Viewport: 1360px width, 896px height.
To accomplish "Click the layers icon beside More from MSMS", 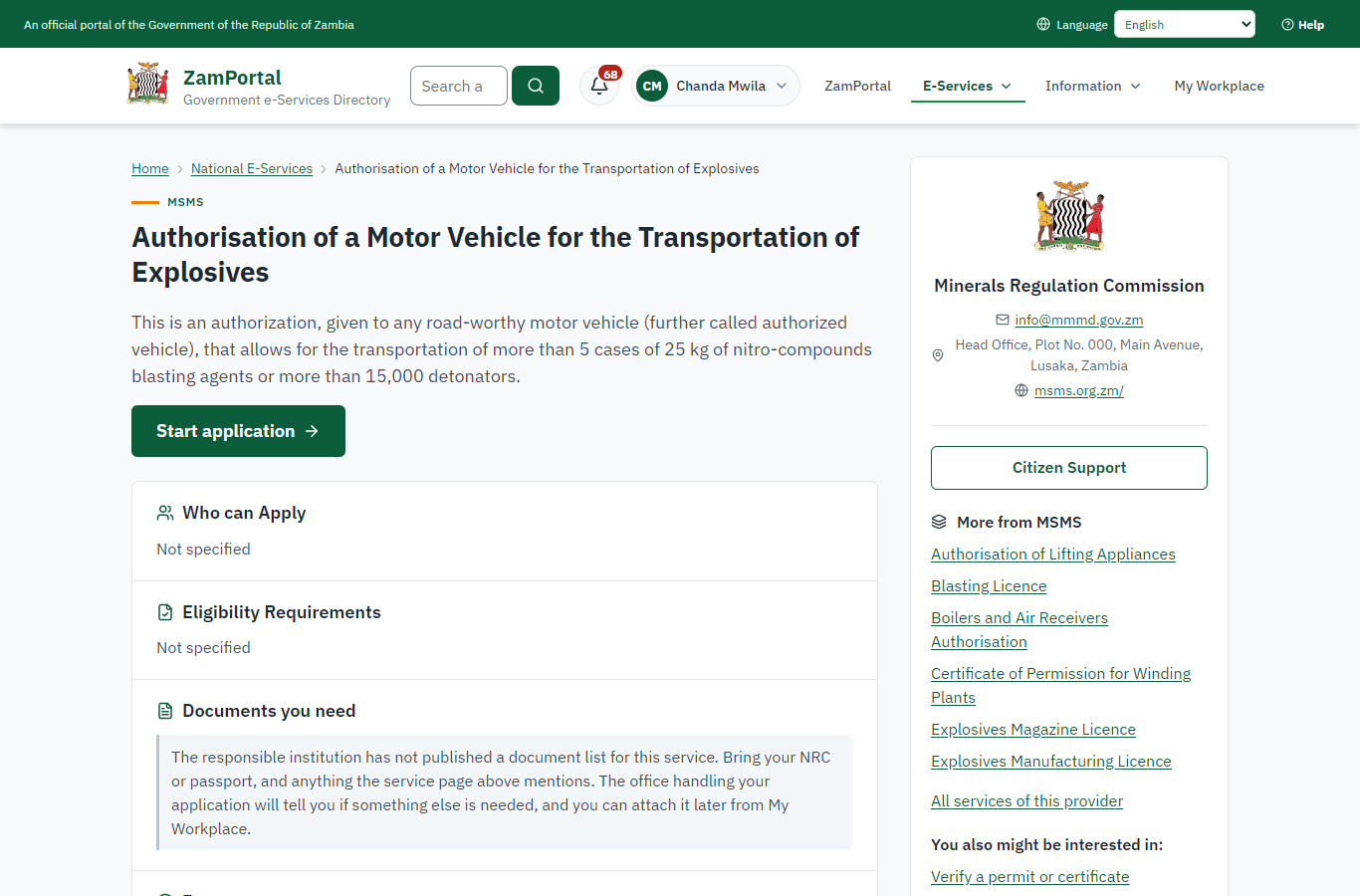I will click(939, 522).
